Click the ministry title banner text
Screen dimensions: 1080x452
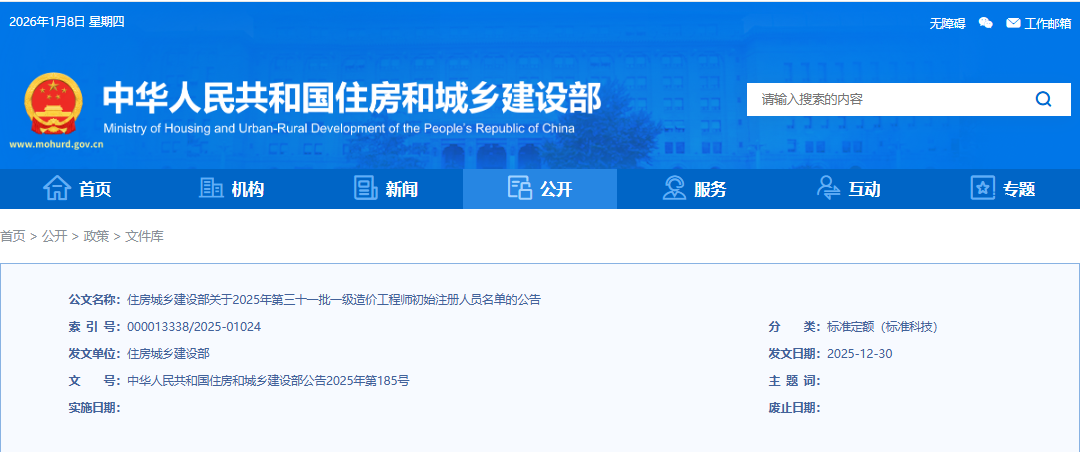352,99
